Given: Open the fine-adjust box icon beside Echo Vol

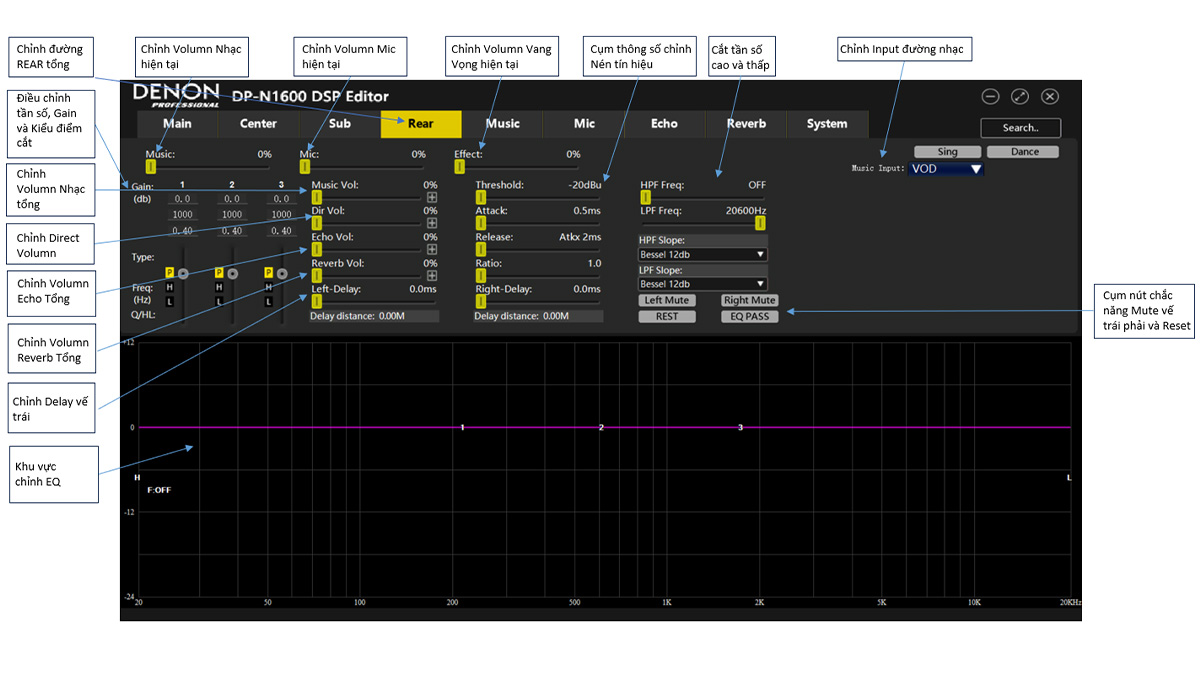Looking at the screenshot, I should pyautogui.click(x=432, y=249).
